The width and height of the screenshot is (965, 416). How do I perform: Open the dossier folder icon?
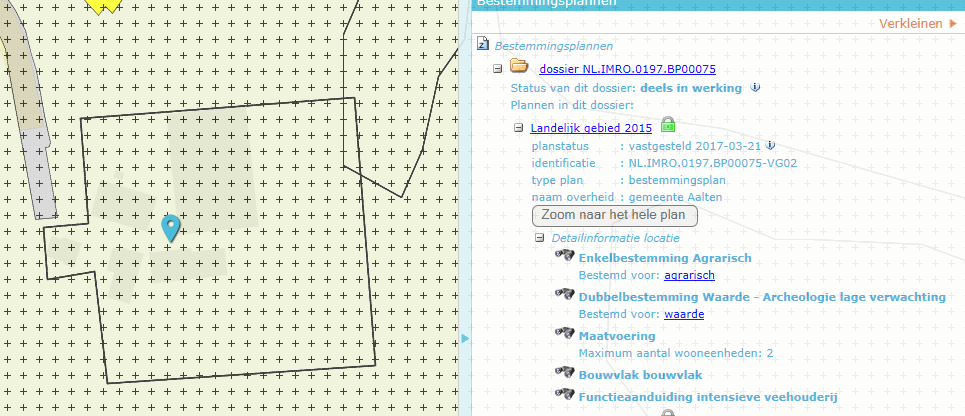pyautogui.click(x=519, y=66)
